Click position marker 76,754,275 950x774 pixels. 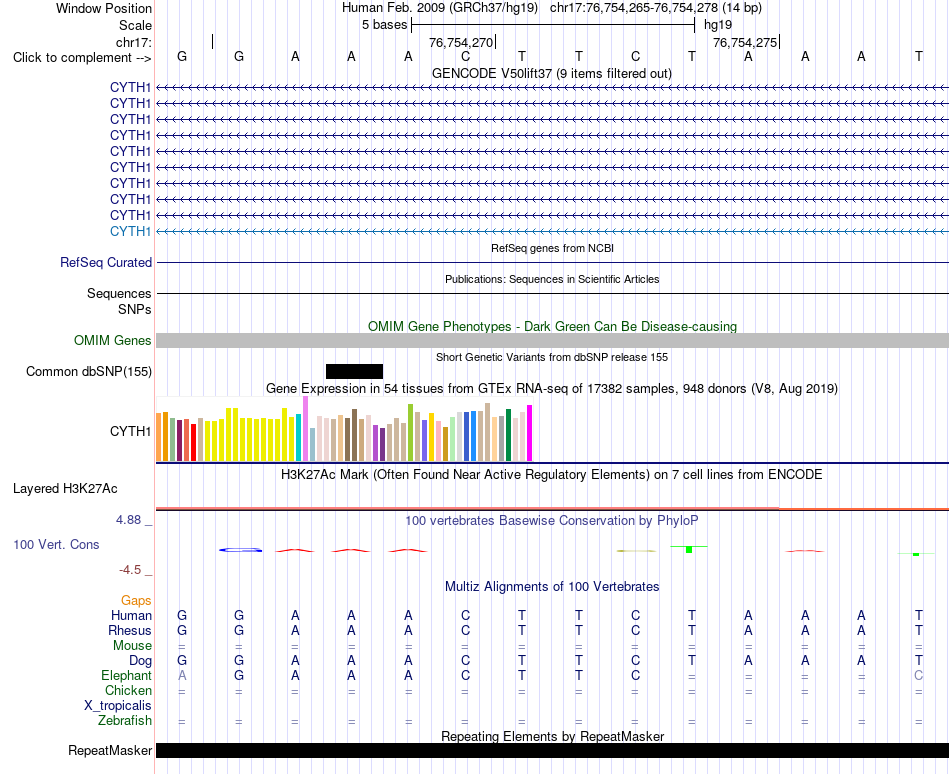(x=745, y=42)
